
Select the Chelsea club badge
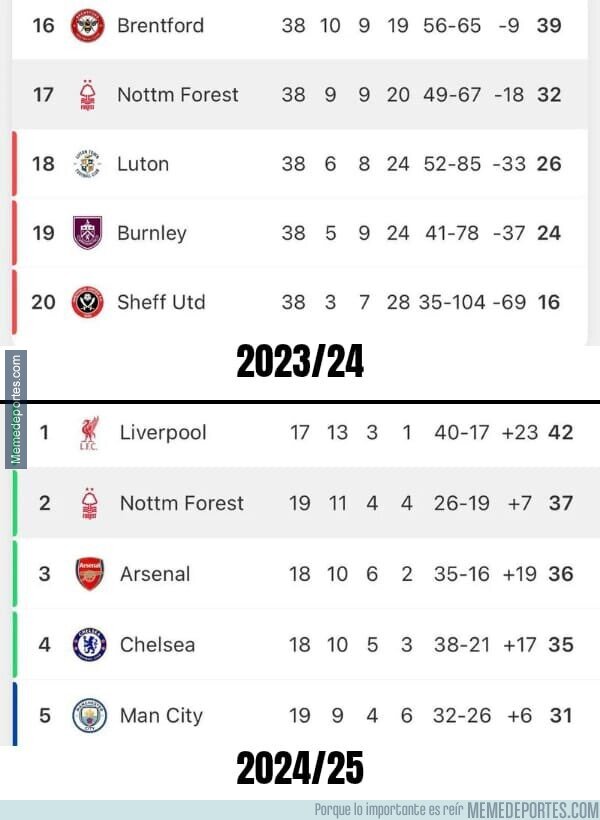point(89,644)
